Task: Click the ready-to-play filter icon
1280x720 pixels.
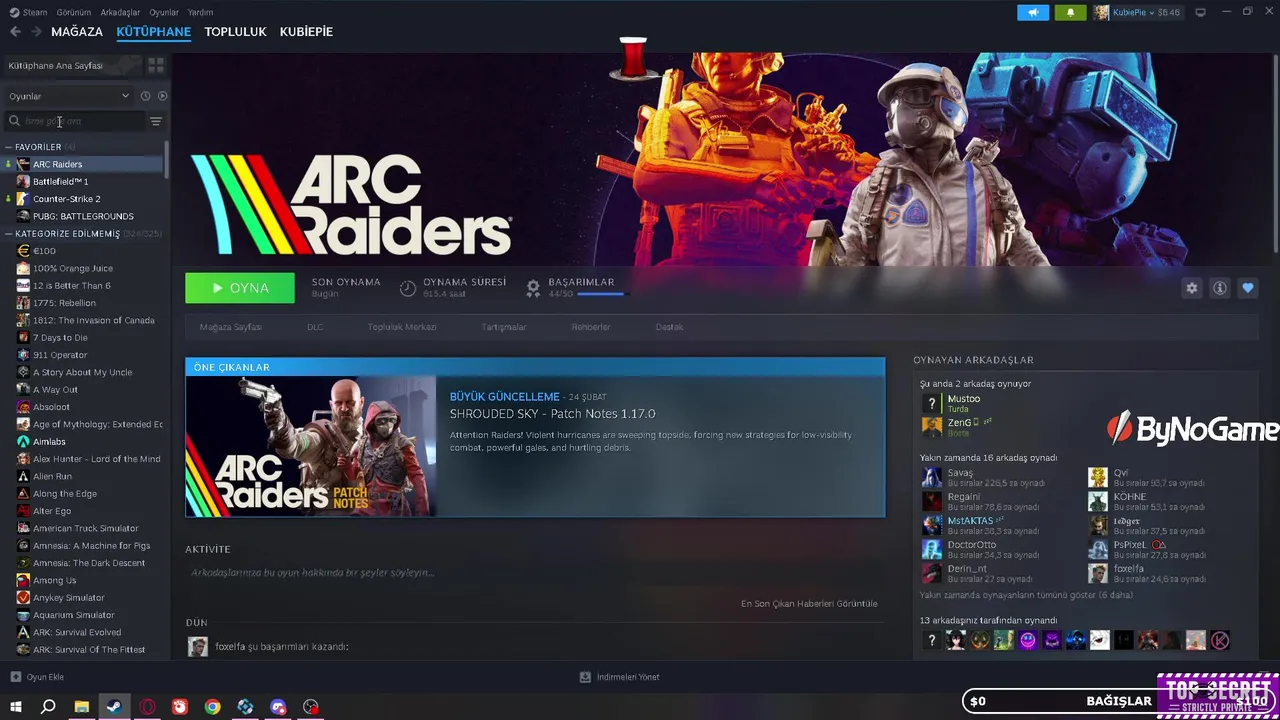Action: (163, 96)
